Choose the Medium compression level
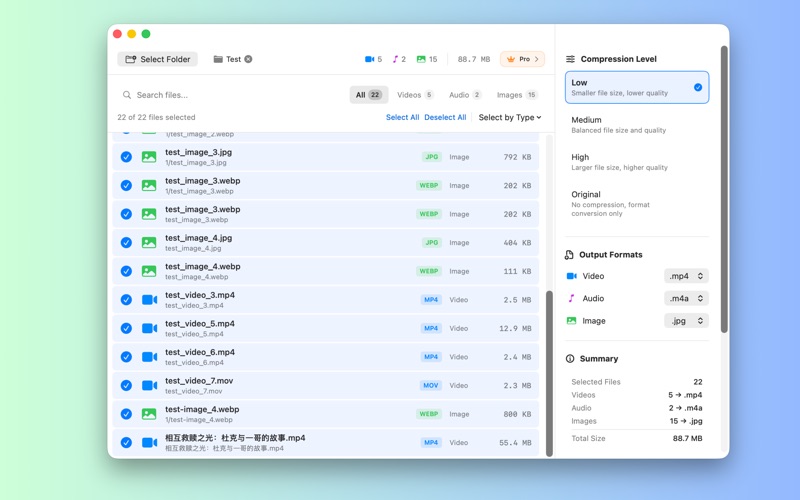This screenshot has height=500, width=800. click(637, 125)
